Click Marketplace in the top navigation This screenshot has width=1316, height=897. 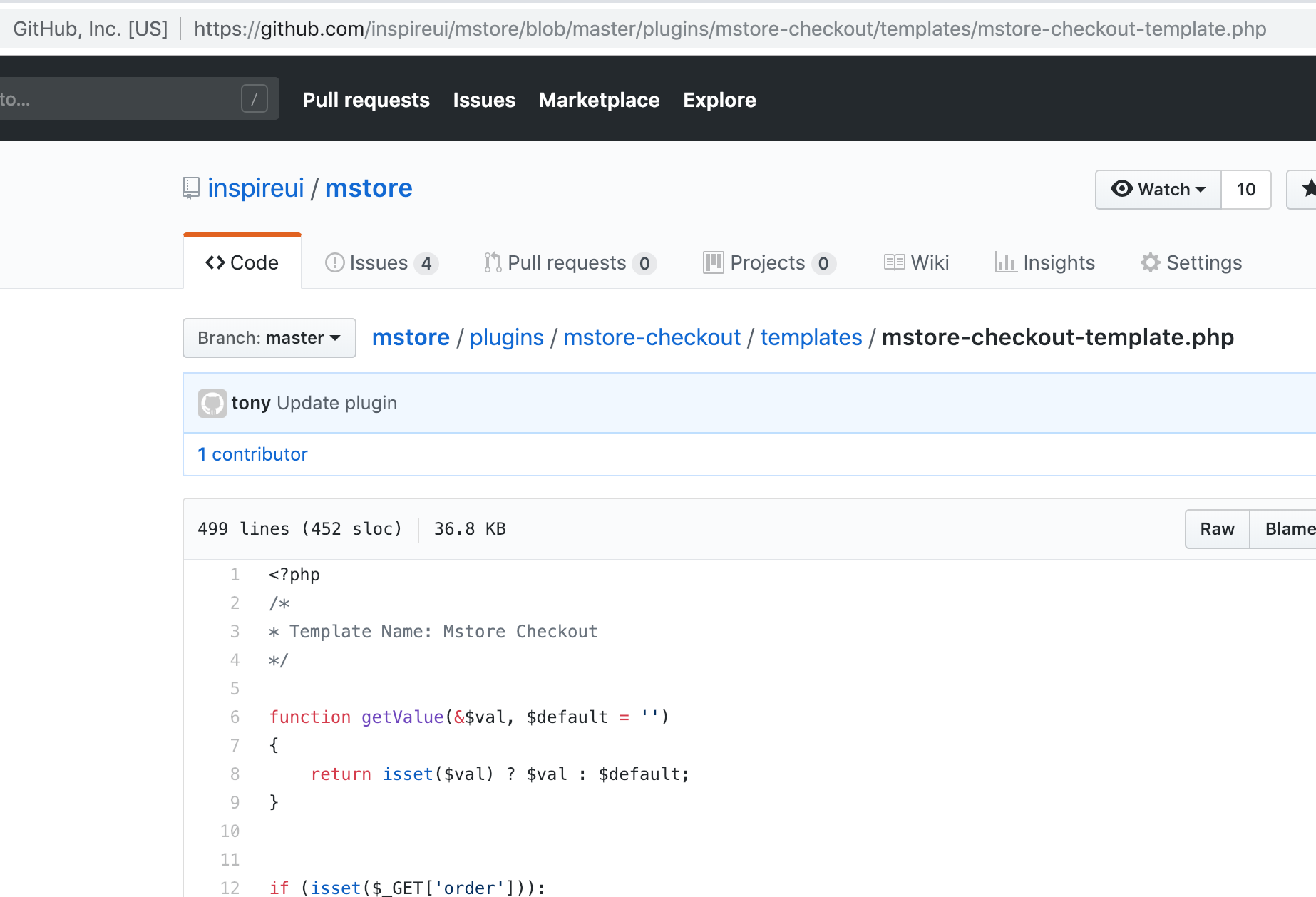tap(599, 100)
